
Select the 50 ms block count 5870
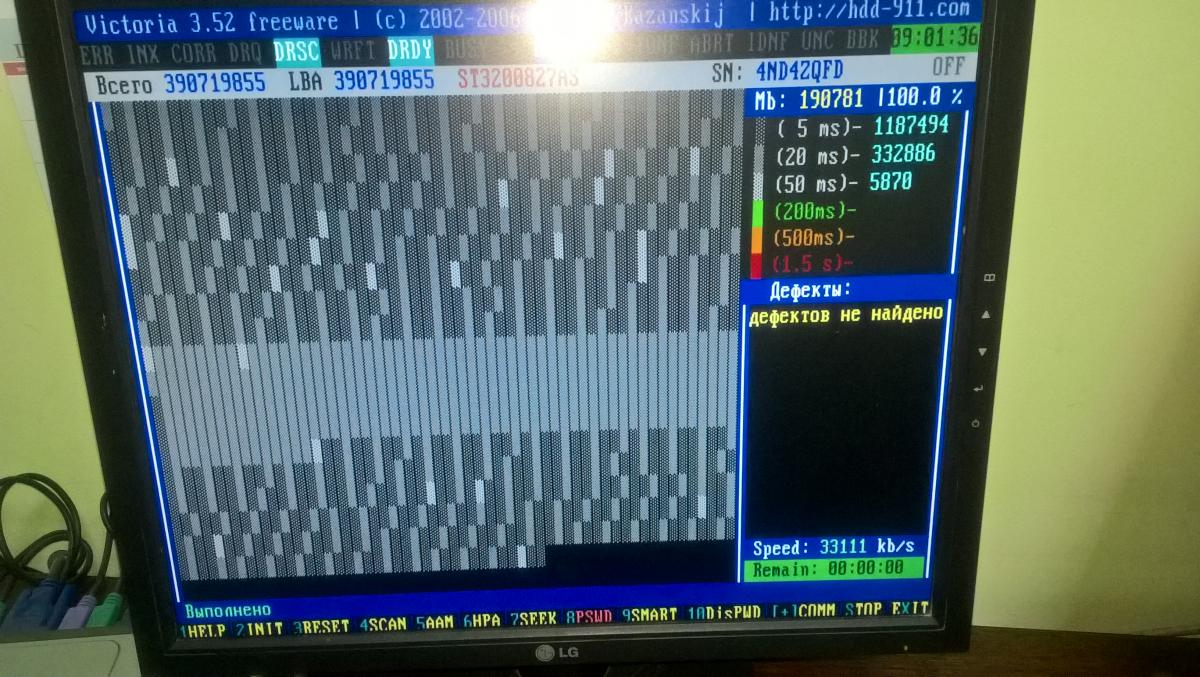891,183
